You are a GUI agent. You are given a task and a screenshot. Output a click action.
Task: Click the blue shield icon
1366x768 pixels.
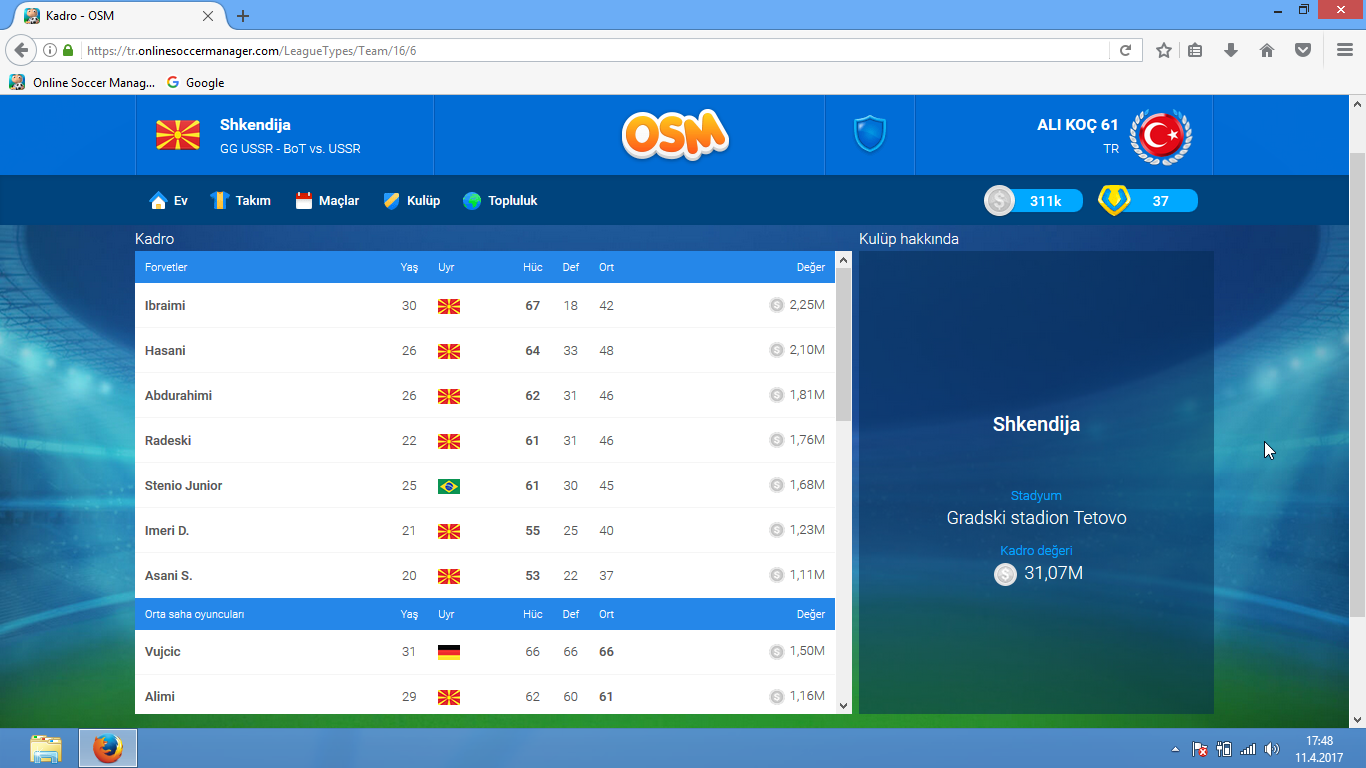(869, 134)
